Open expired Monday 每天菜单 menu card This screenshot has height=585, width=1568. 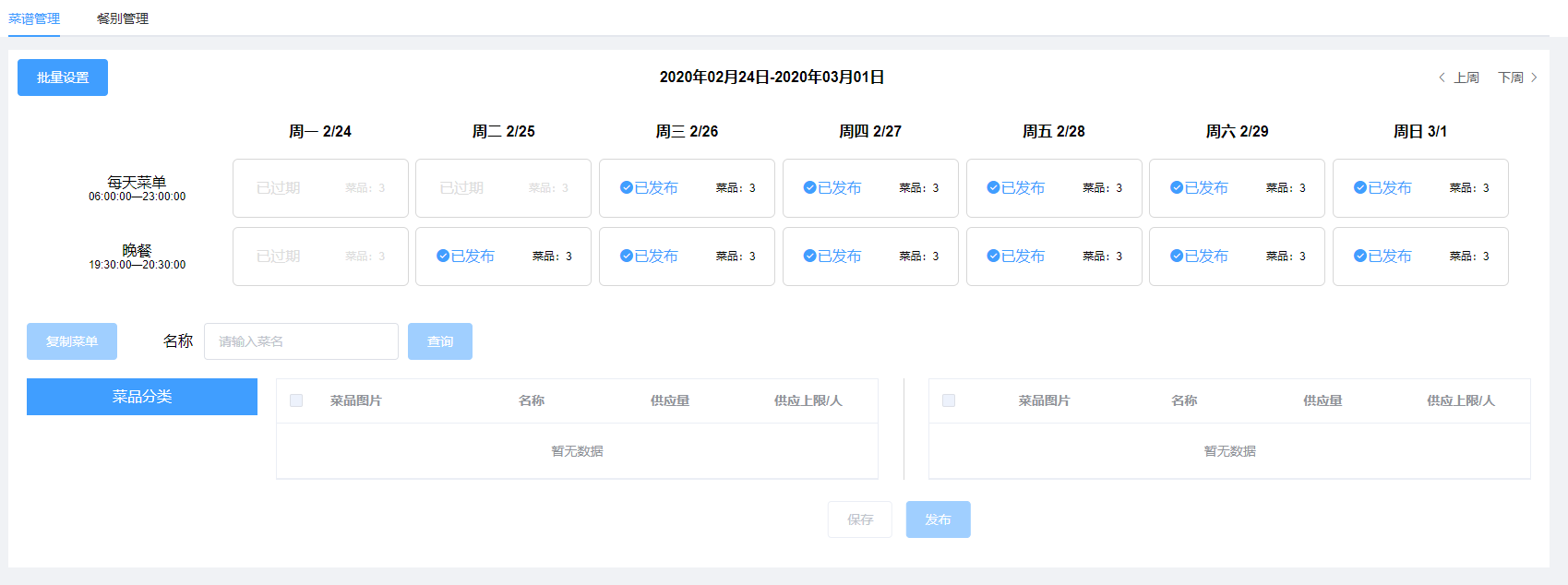click(x=320, y=188)
